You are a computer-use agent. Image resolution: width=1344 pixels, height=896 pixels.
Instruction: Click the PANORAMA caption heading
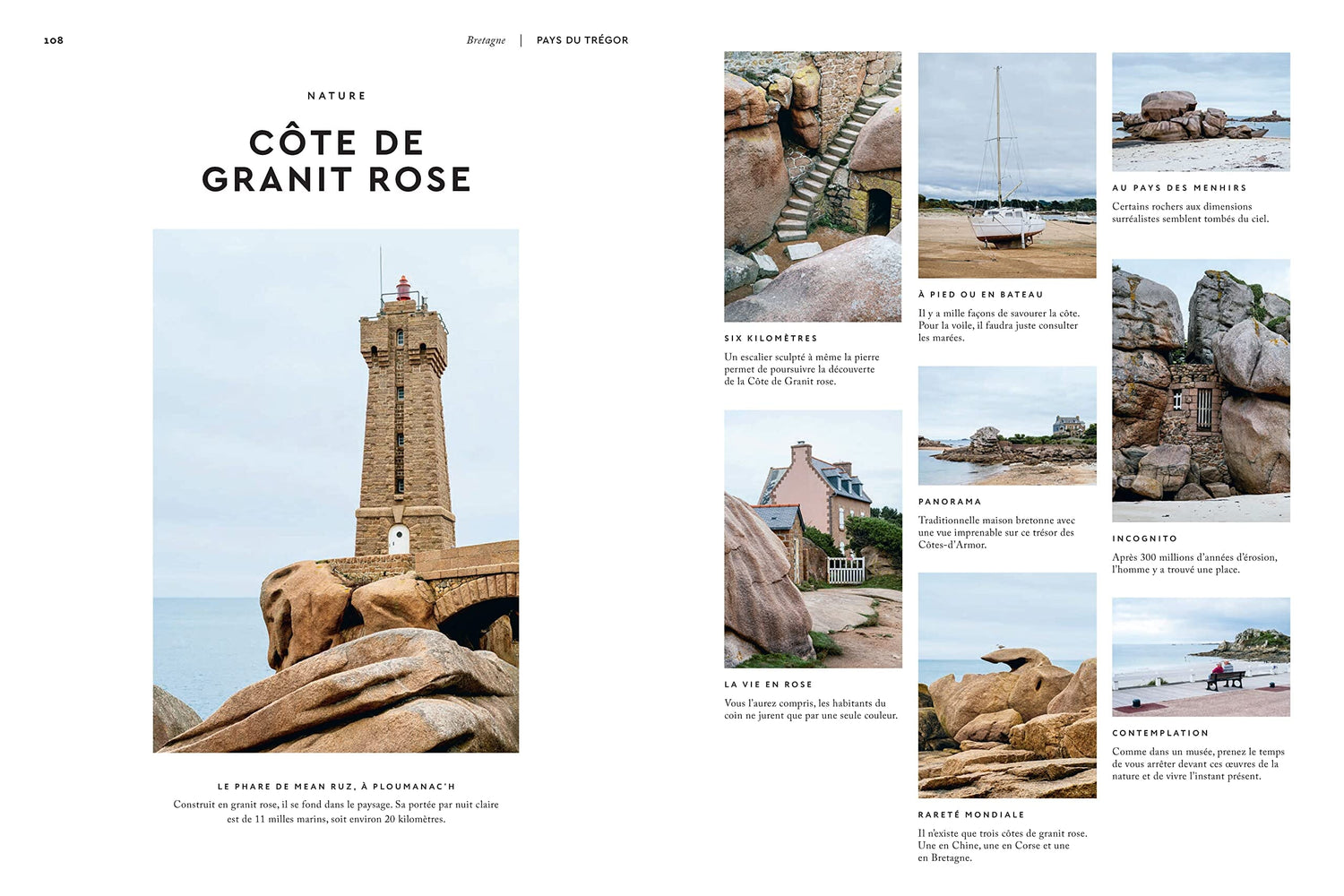(x=949, y=501)
